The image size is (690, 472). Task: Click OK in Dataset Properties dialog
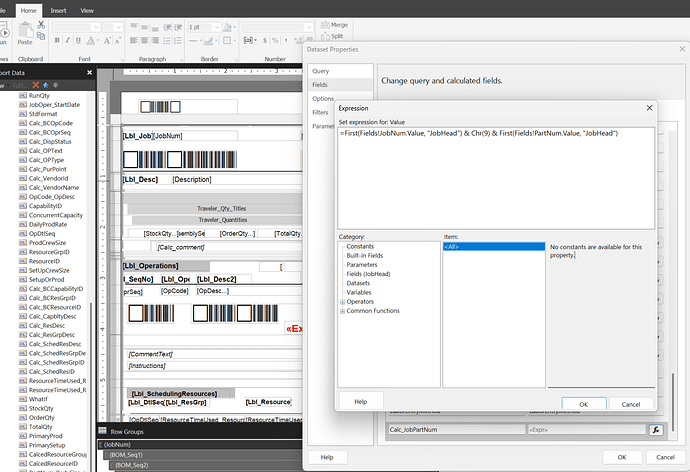pyautogui.click(x=622, y=457)
